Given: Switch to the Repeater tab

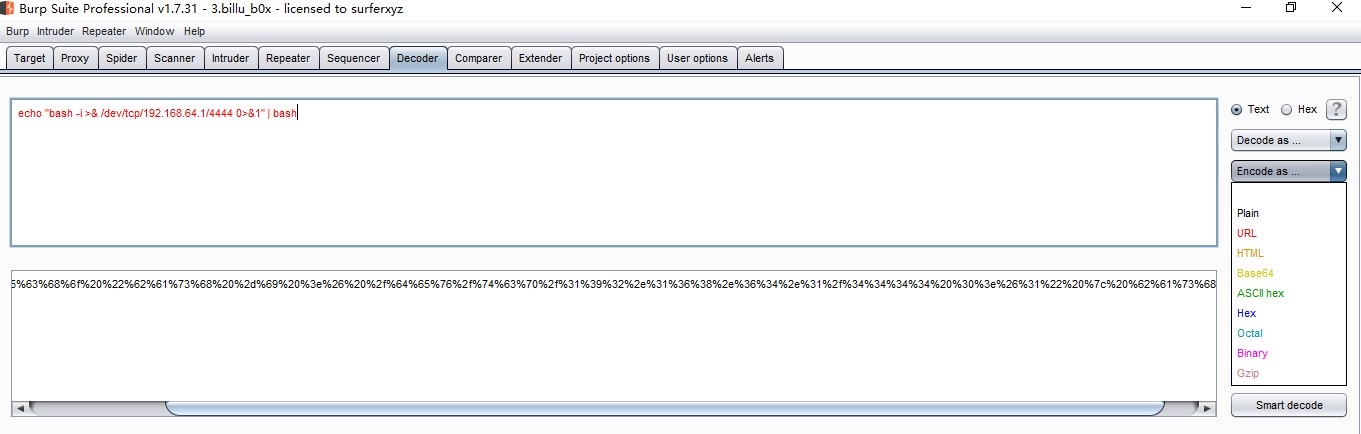Looking at the screenshot, I should pyautogui.click(x=288, y=58).
